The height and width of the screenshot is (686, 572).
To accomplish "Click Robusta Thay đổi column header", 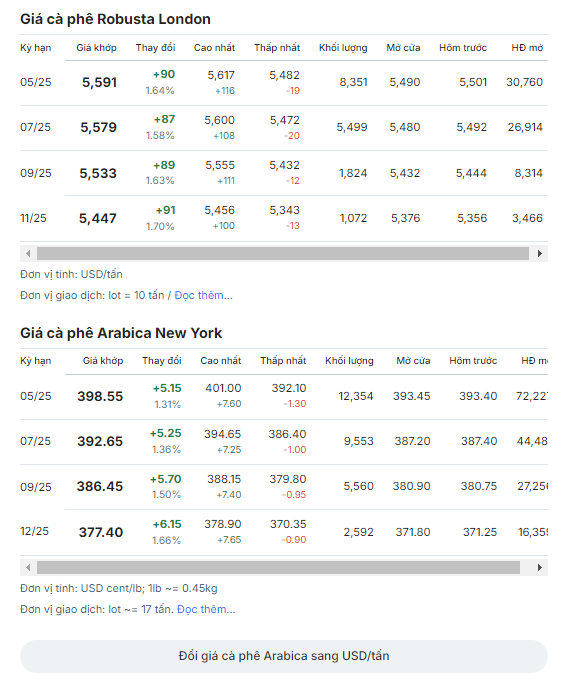I will pyautogui.click(x=156, y=48).
